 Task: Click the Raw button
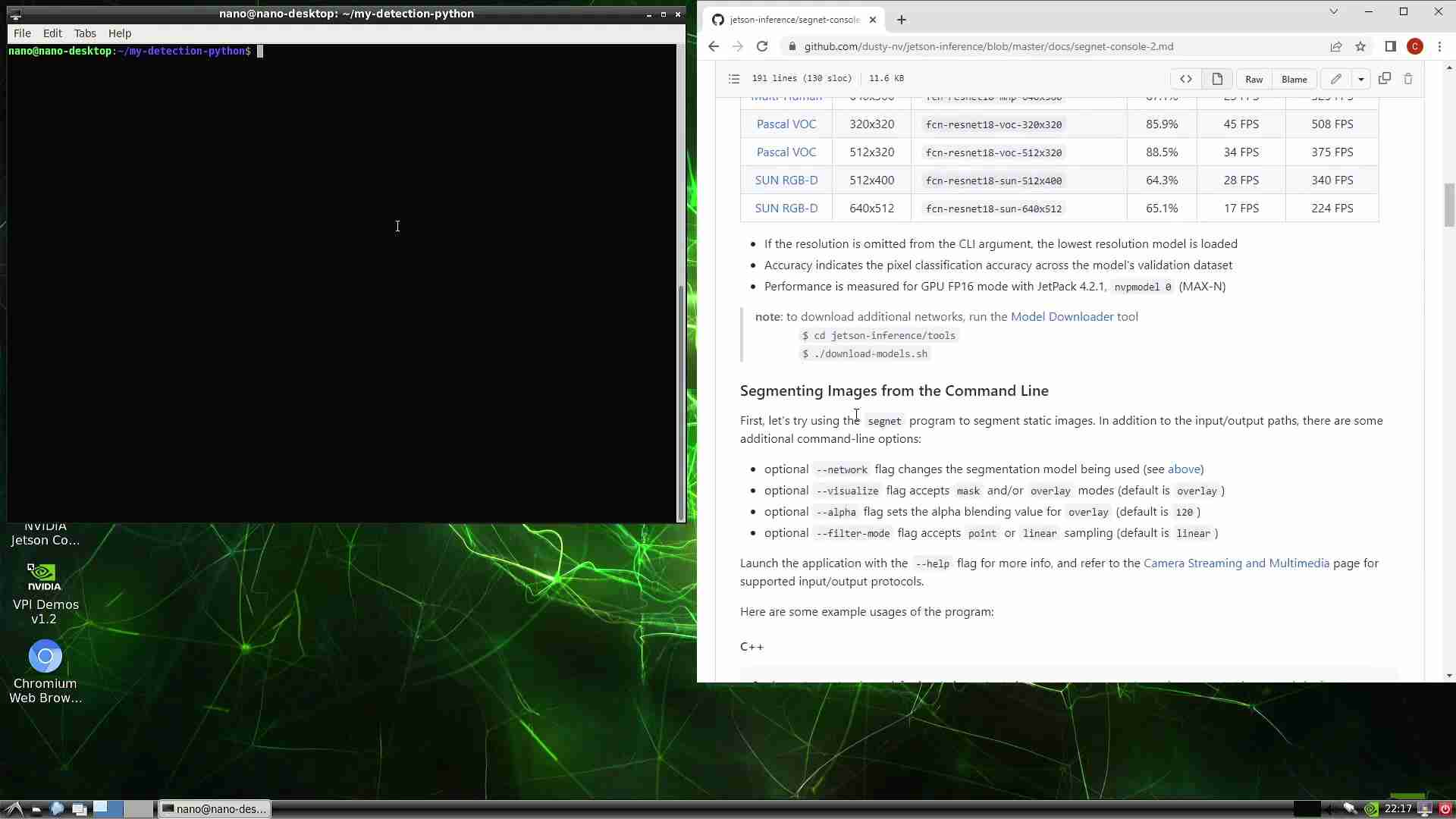[x=1254, y=79]
